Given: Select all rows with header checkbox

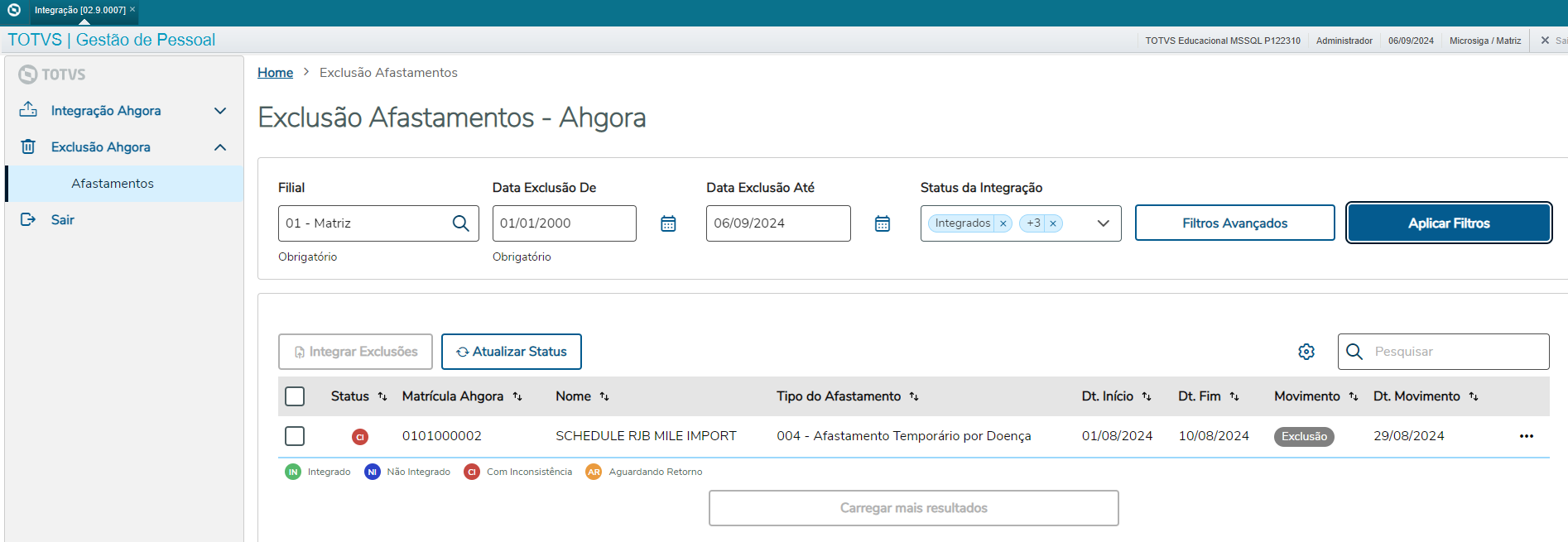Looking at the screenshot, I should click(295, 396).
